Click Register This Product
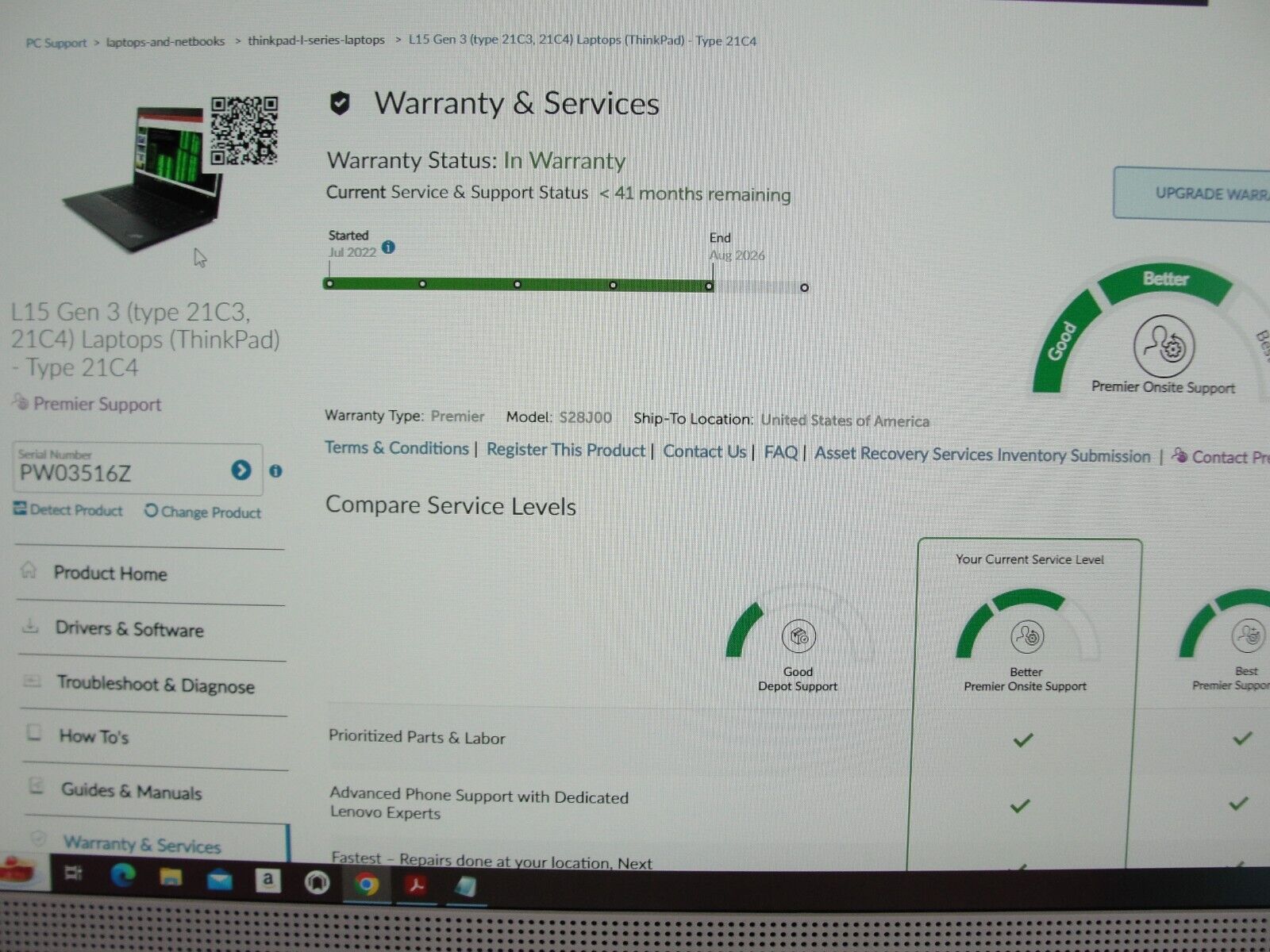Image resolution: width=1270 pixels, height=952 pixels. tap(566, 450)
